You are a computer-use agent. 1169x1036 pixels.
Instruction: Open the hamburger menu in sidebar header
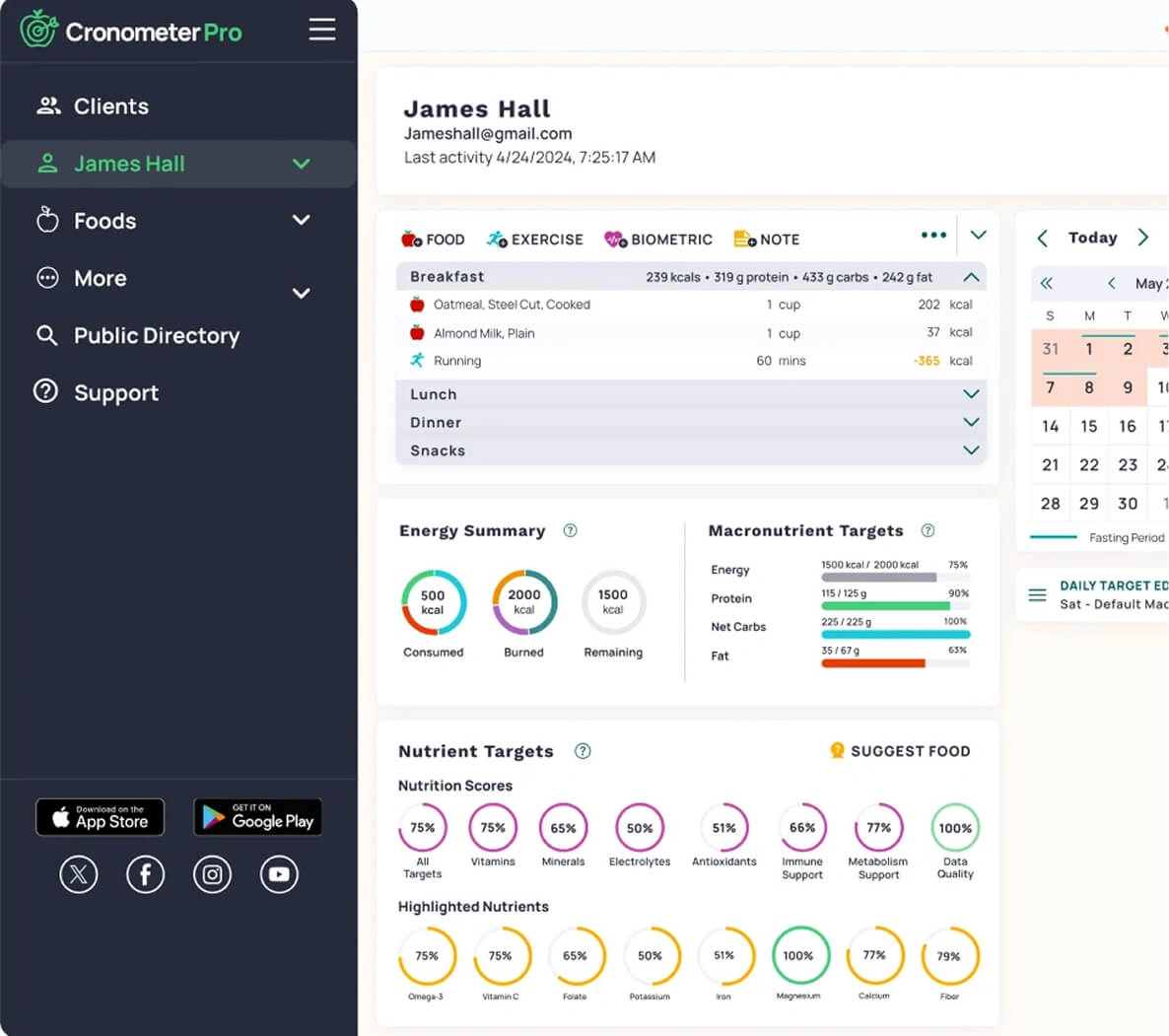[x=321, y=30]
